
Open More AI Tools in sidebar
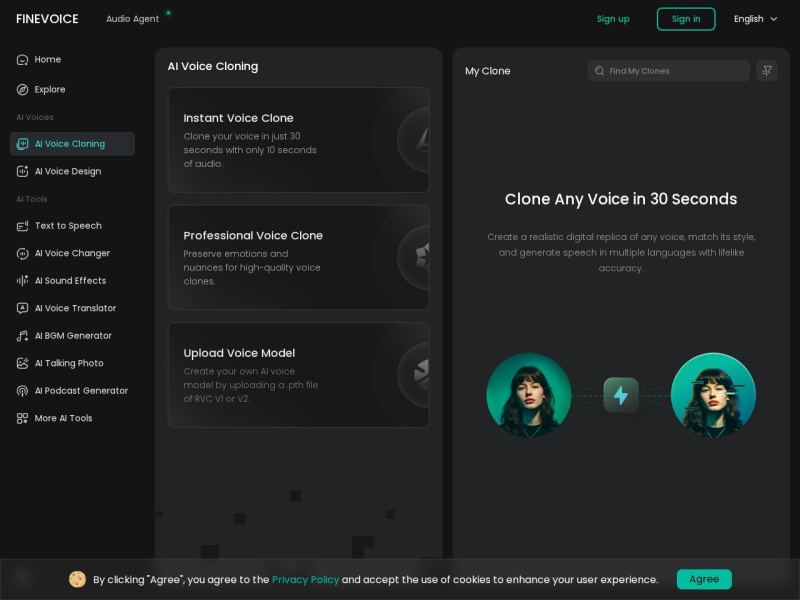click(72, 418)
